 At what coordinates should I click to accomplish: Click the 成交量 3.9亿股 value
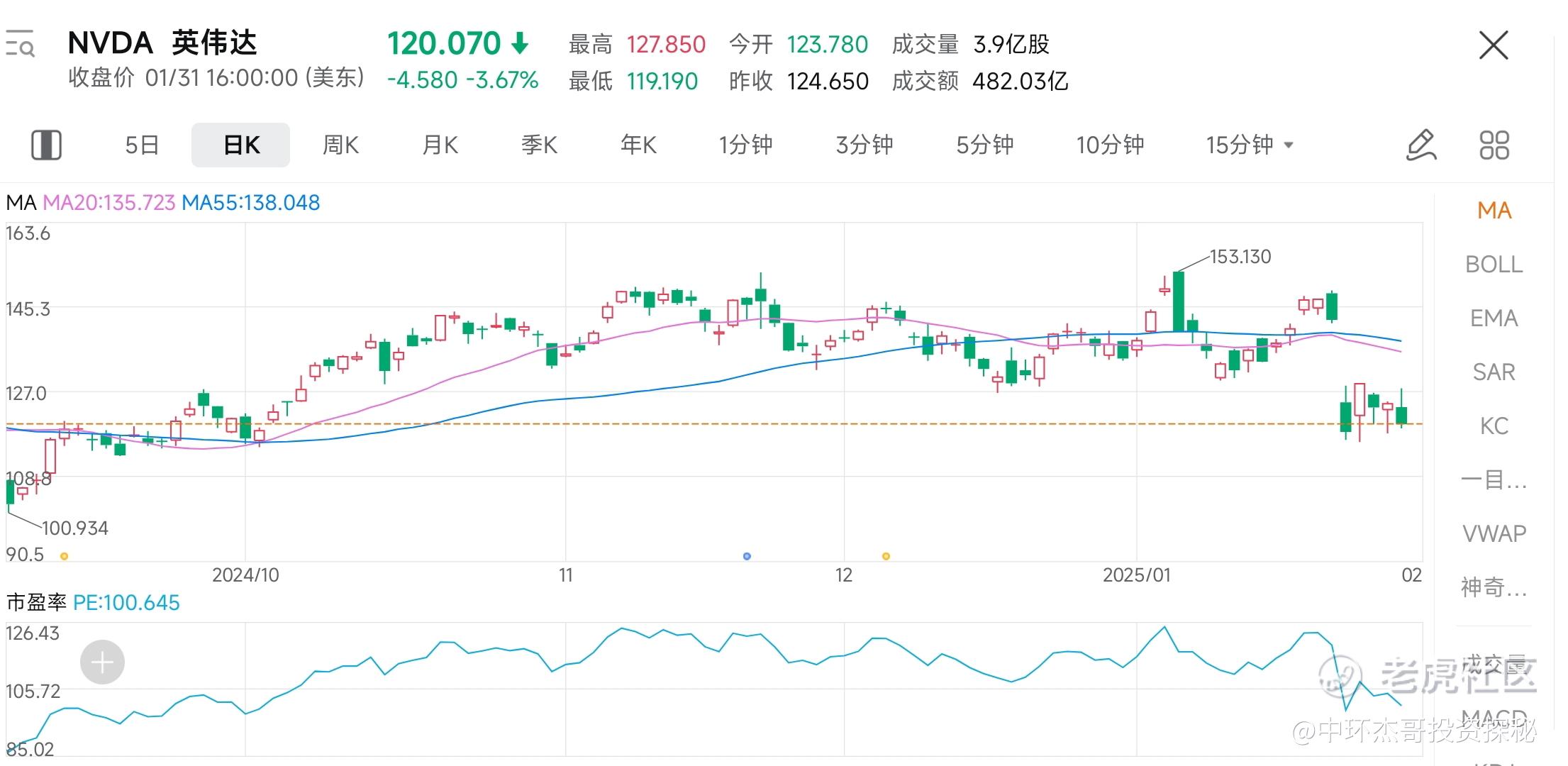[x=1011, y=45]
